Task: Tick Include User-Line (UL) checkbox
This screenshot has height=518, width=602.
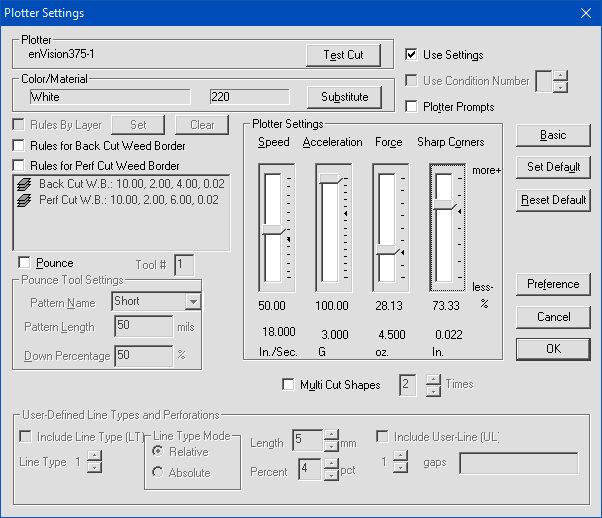Action: pos(382,436)
